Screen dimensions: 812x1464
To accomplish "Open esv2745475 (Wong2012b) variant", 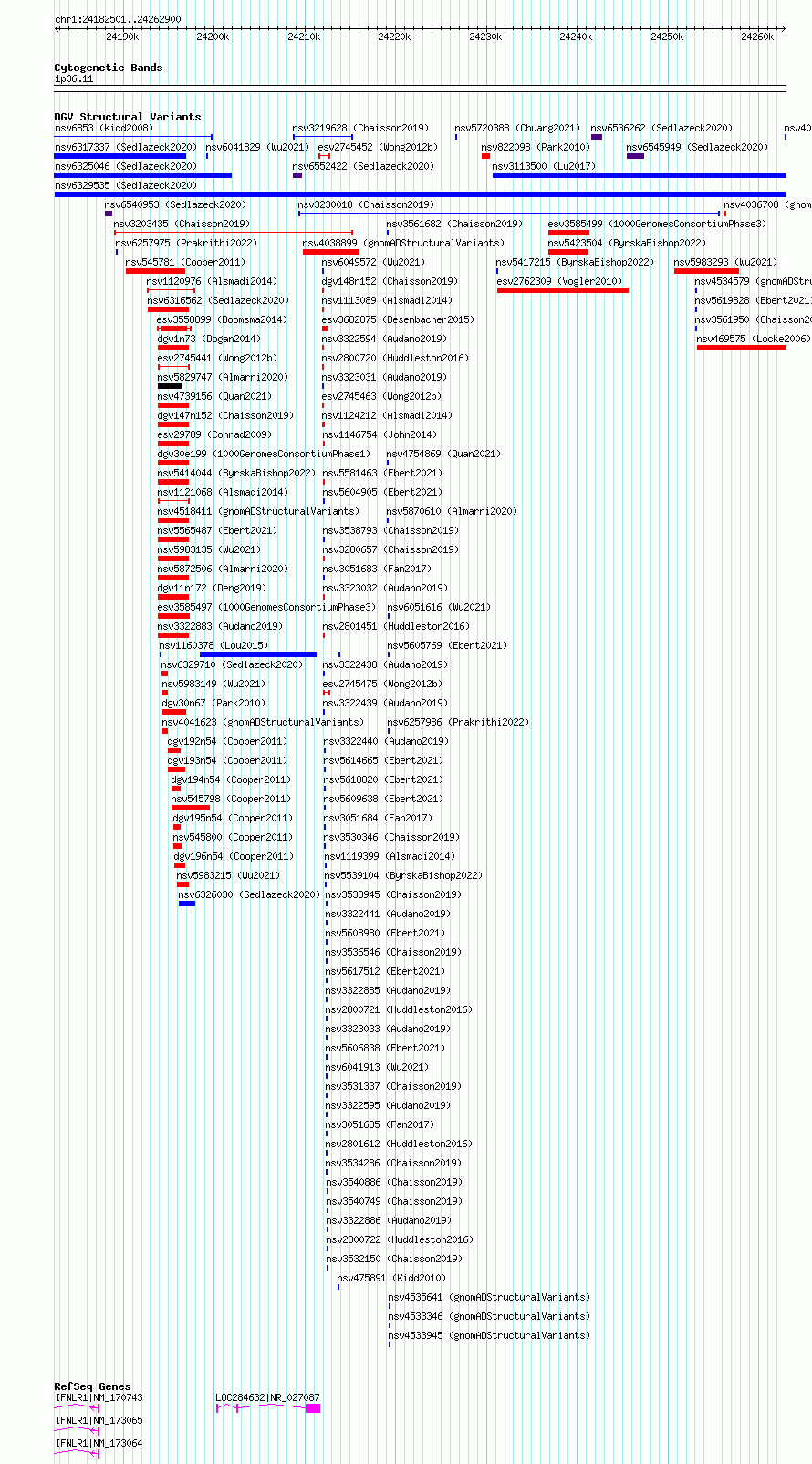I will click(381, 685).
